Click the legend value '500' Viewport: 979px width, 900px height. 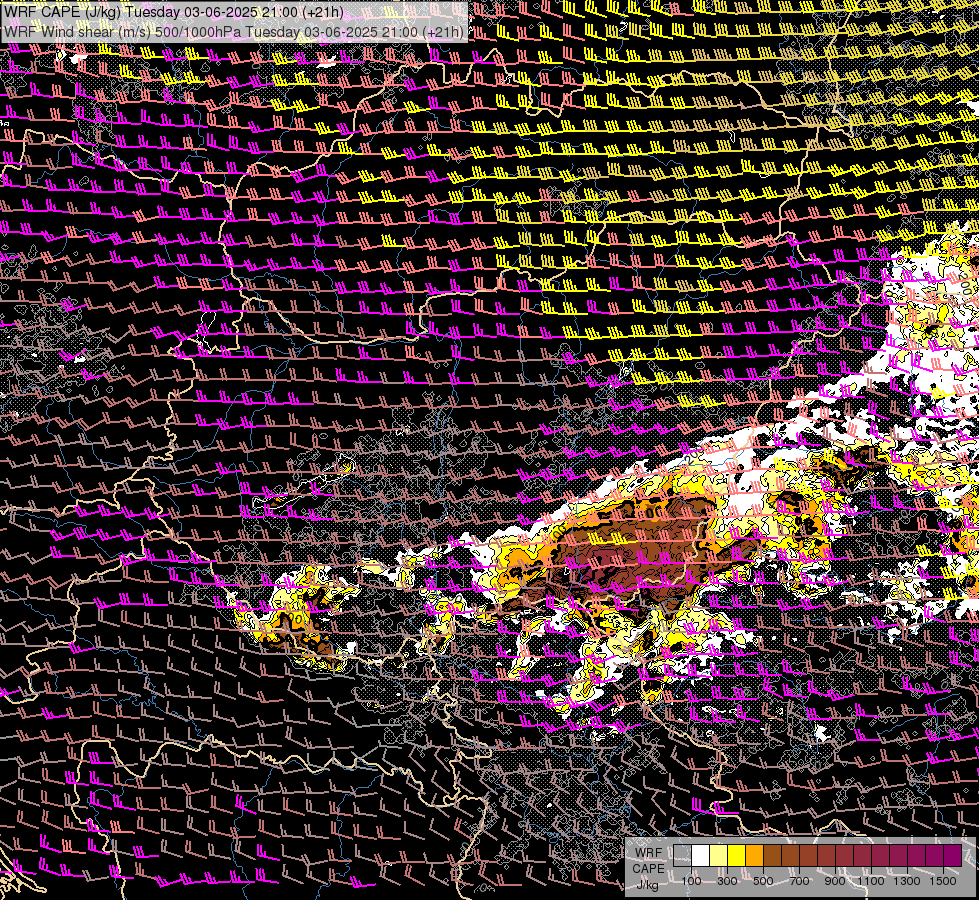(763, 881)
